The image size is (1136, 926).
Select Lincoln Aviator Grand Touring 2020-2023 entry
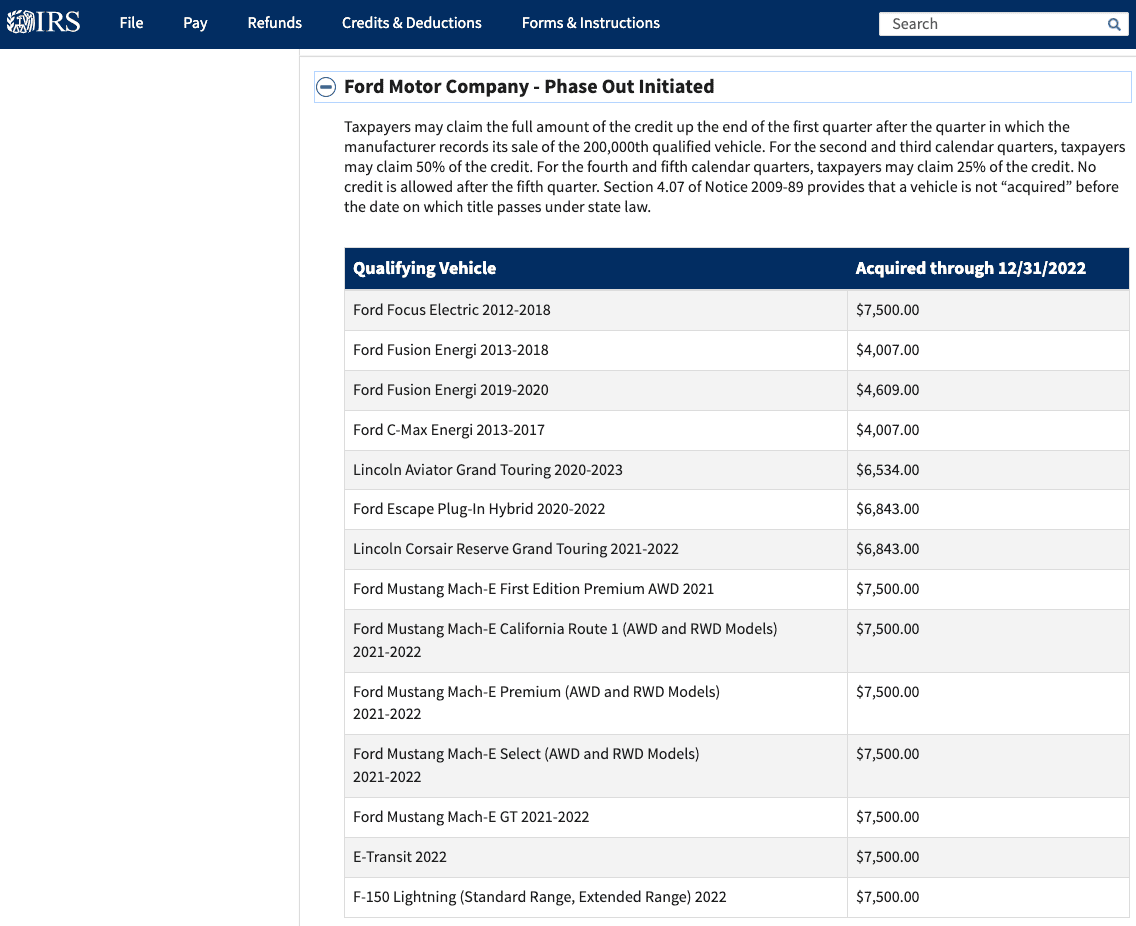coord(487,470)
